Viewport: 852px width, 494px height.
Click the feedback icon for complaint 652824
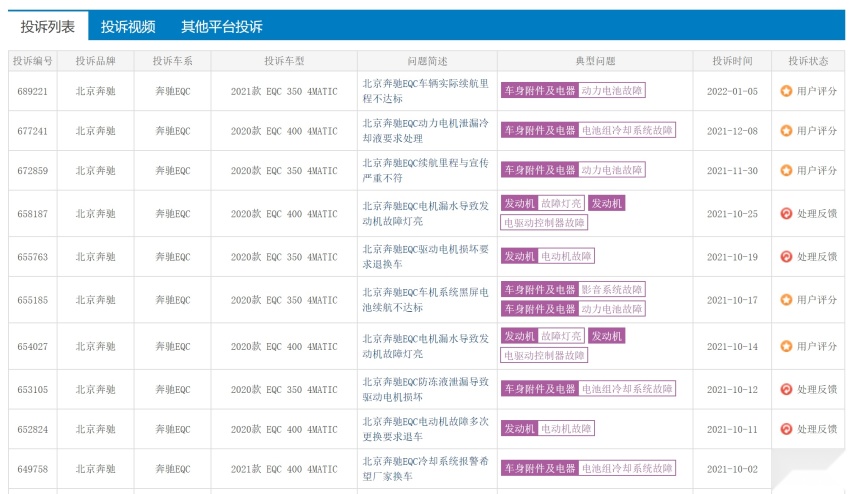coord(786,429)
